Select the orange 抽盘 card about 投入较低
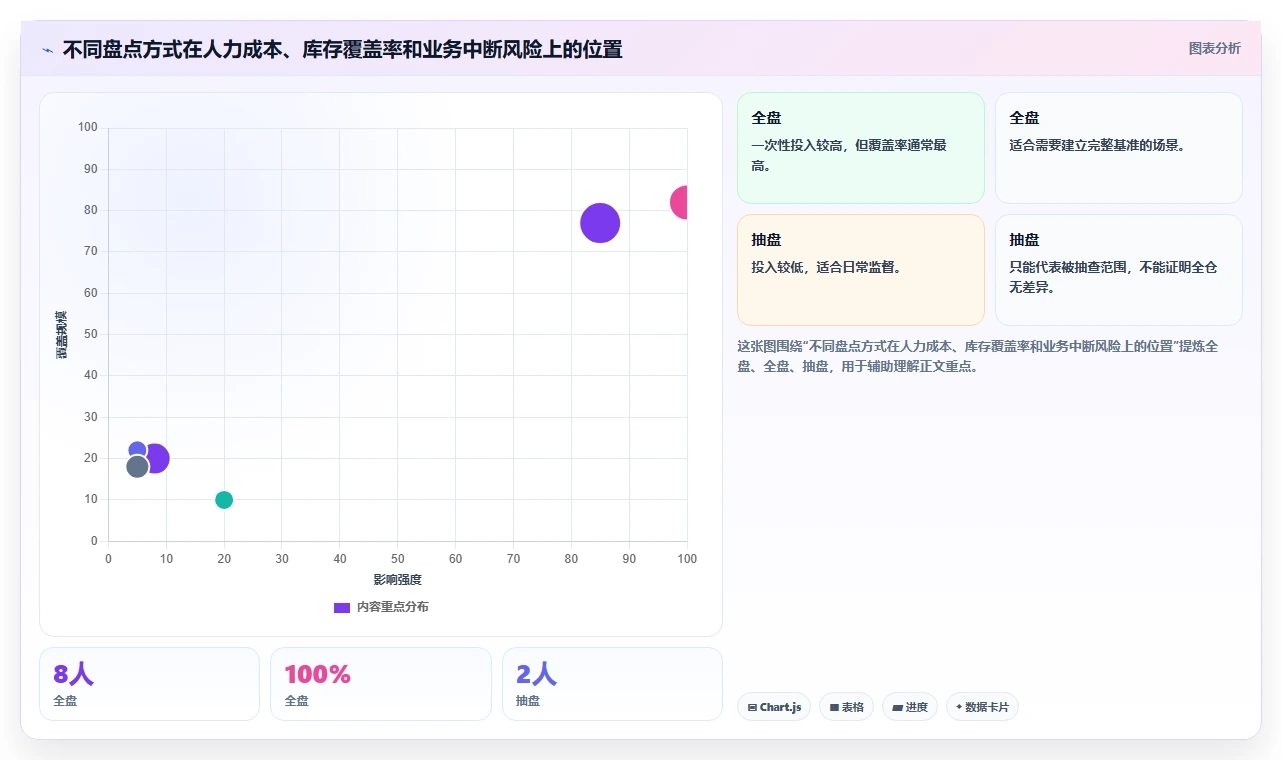The width and height of the screenshot is (1282, 760). (861, 270)
